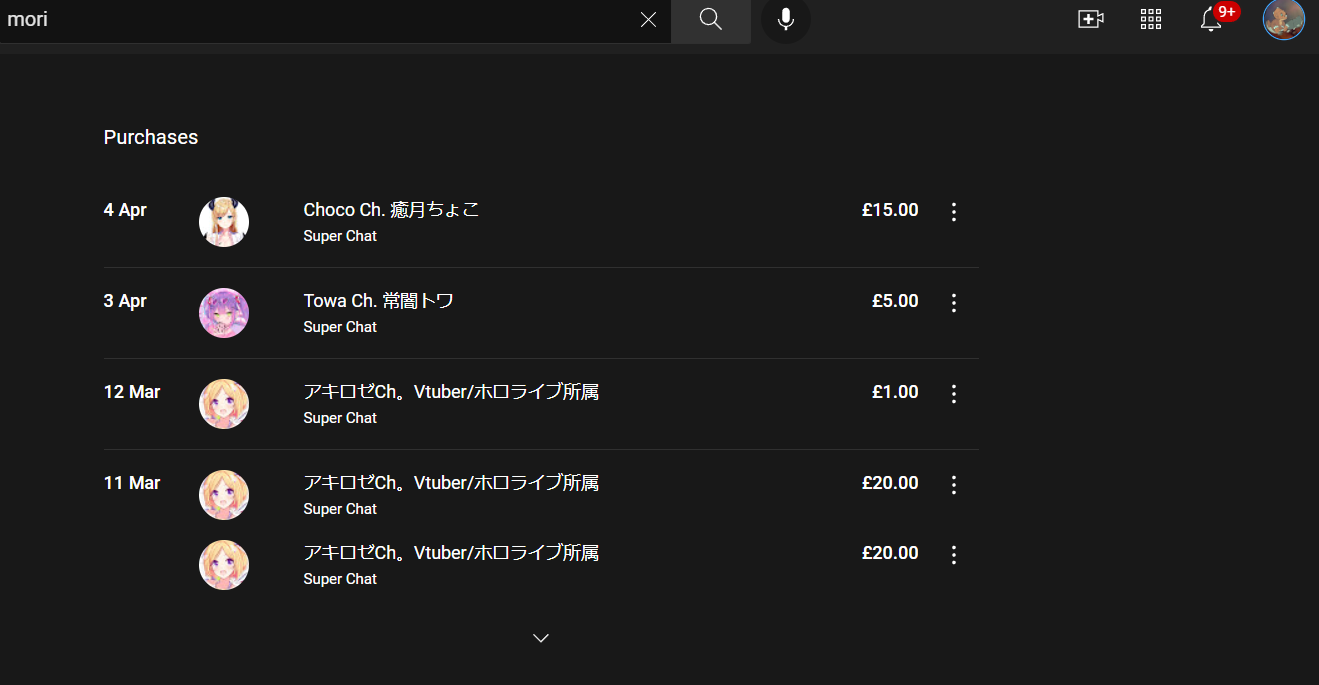Image resolution: width=1319 pixels, height=685 pixels.
Task: Expand more purchases with the down chevron
Action: (x=541, y=638)
